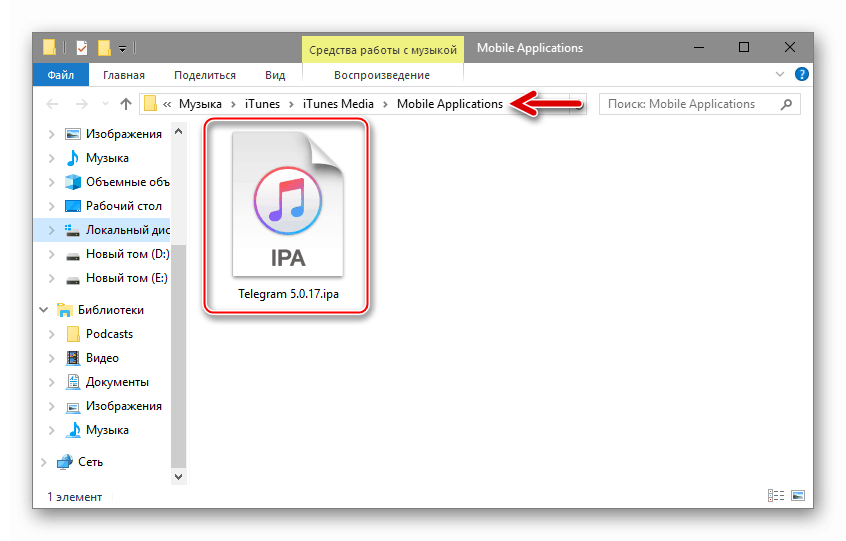
Task: Expand the Видео library node
Action: click(51, 358)
